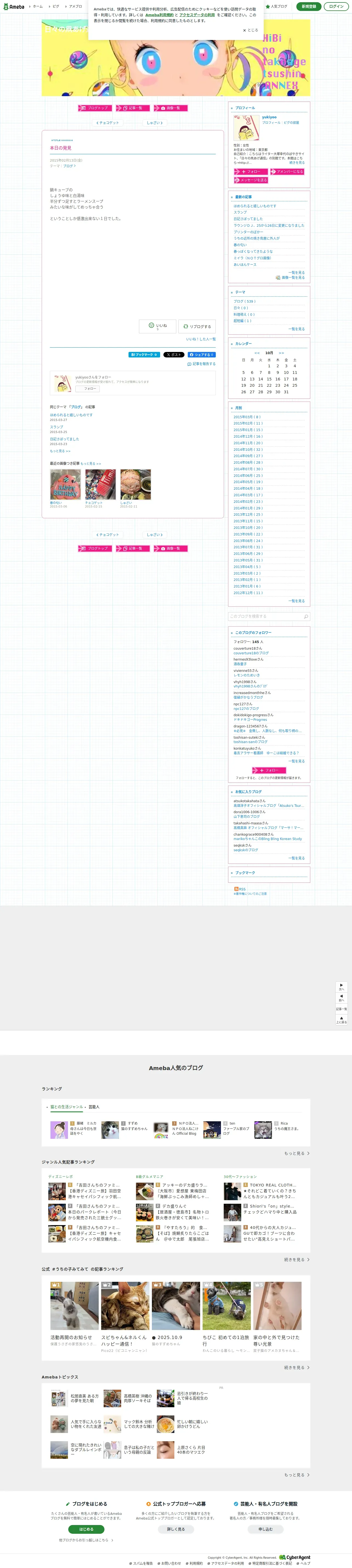Click the CyberAgent logo in the footer
The height and width of the screenshot is (1568, 352).
point(295,1558)
